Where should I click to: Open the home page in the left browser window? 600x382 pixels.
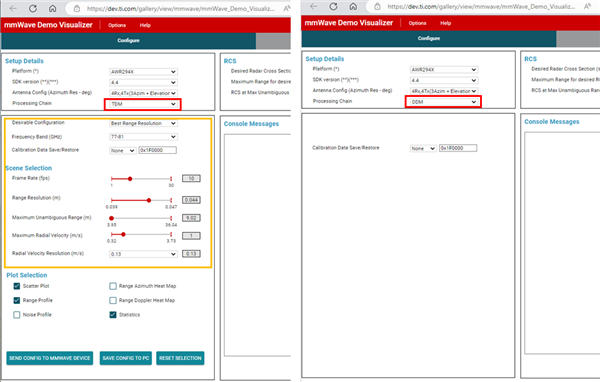[52, 8]
